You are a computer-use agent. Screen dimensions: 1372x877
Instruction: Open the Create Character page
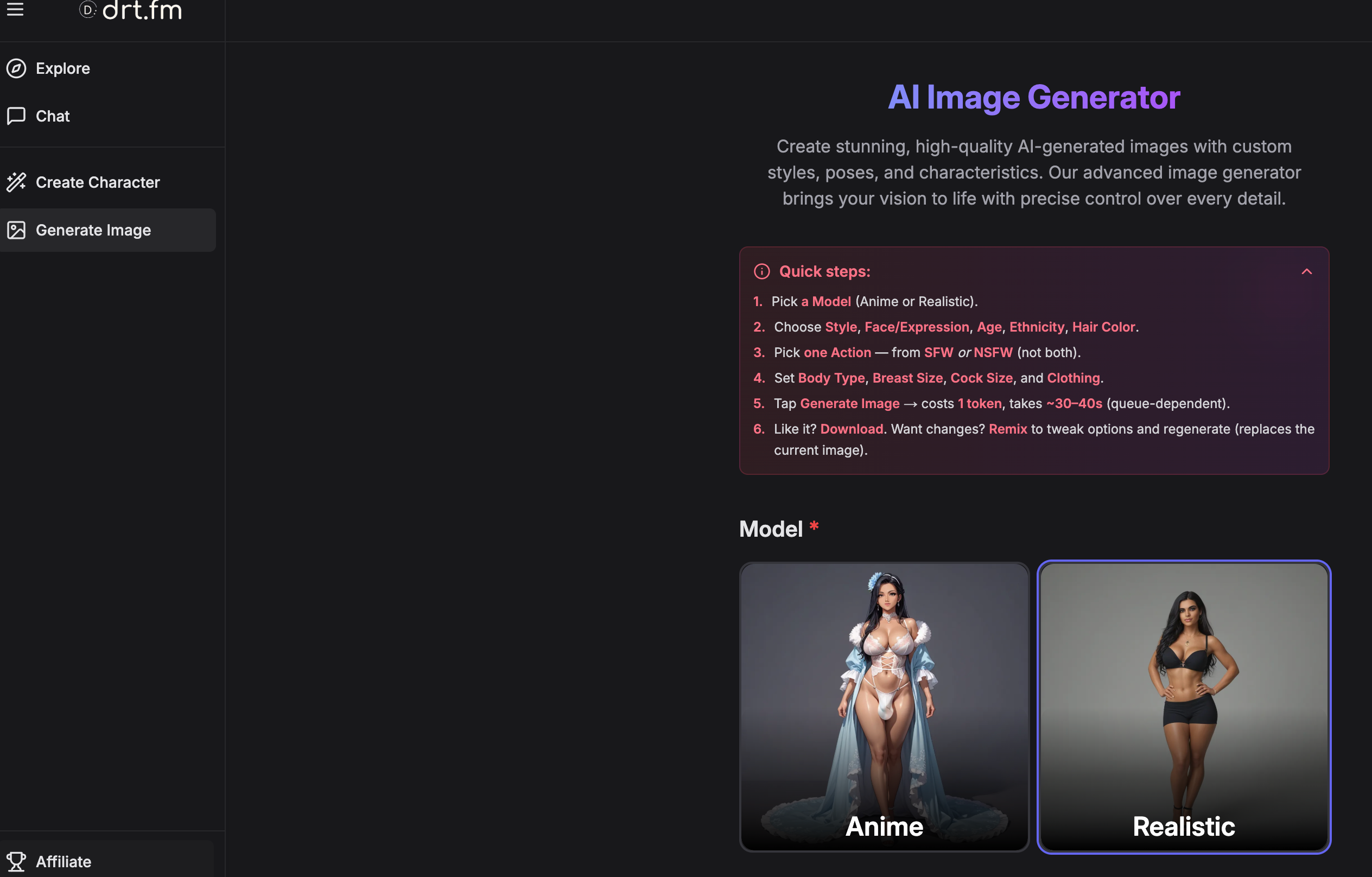(98, 182)
